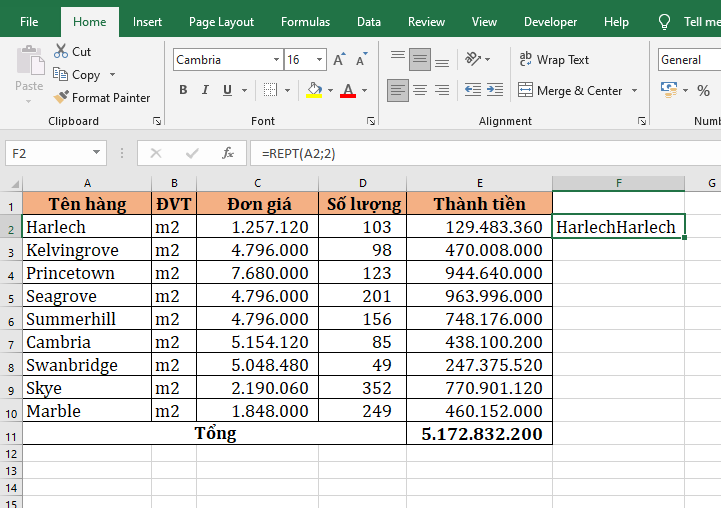Screen dimensions: 721x508
Task: Open the Formulas ribbon tab
Action: coord(305,22)
